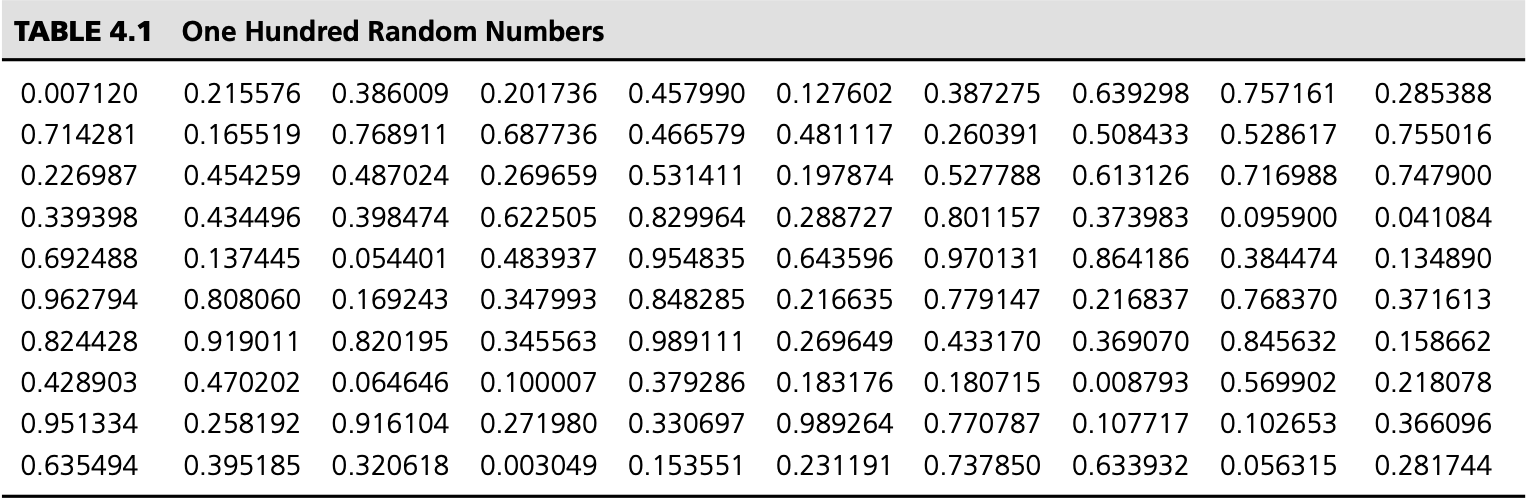Select the cell 0.454259
The image size is (1528, 500).
click(242, 177)
